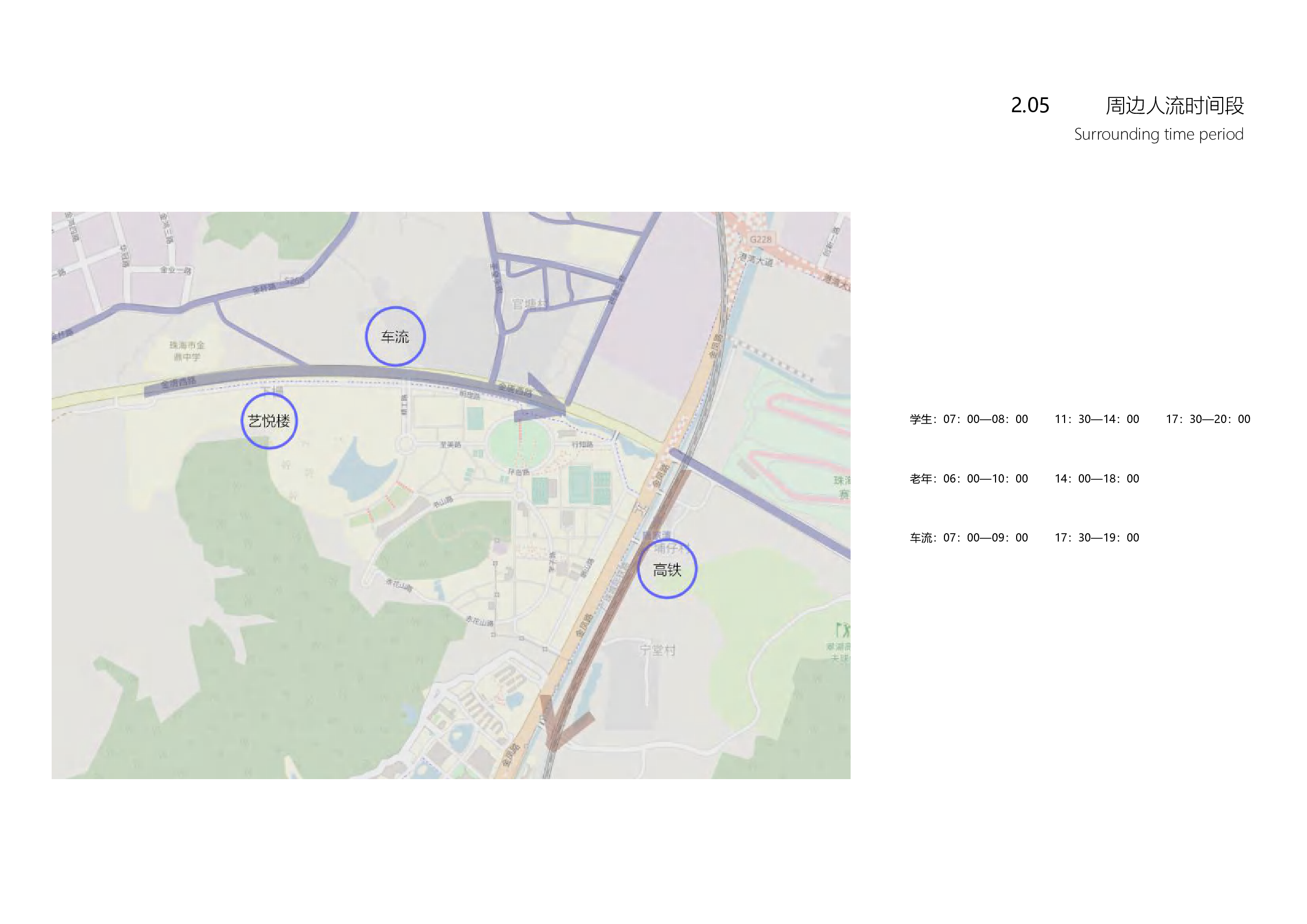Click the oval green sports field
1307x924 pixels.
coord(519,444)
